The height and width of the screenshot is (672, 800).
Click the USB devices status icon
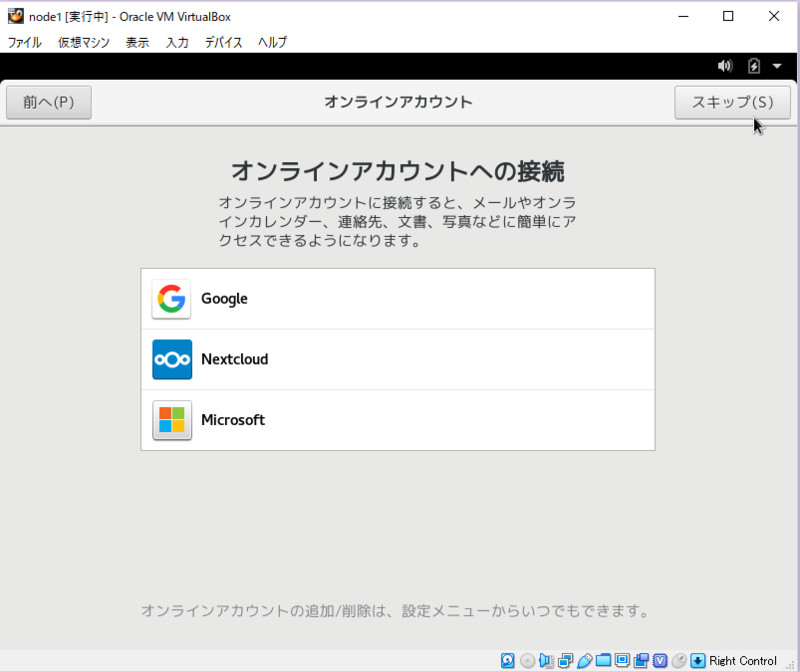[x=584, y=661]
